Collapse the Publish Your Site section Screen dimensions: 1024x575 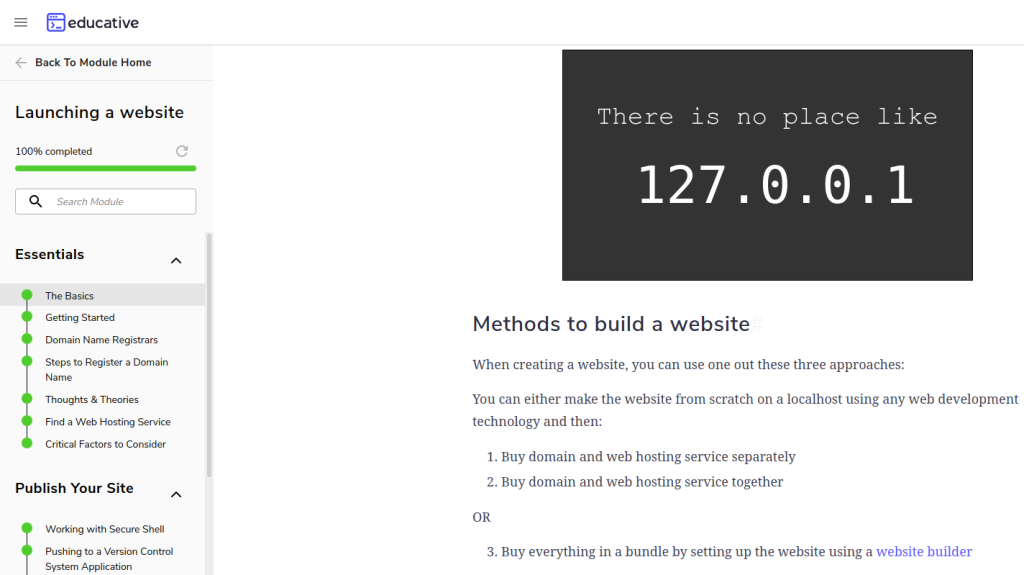(x=176, y=495)
